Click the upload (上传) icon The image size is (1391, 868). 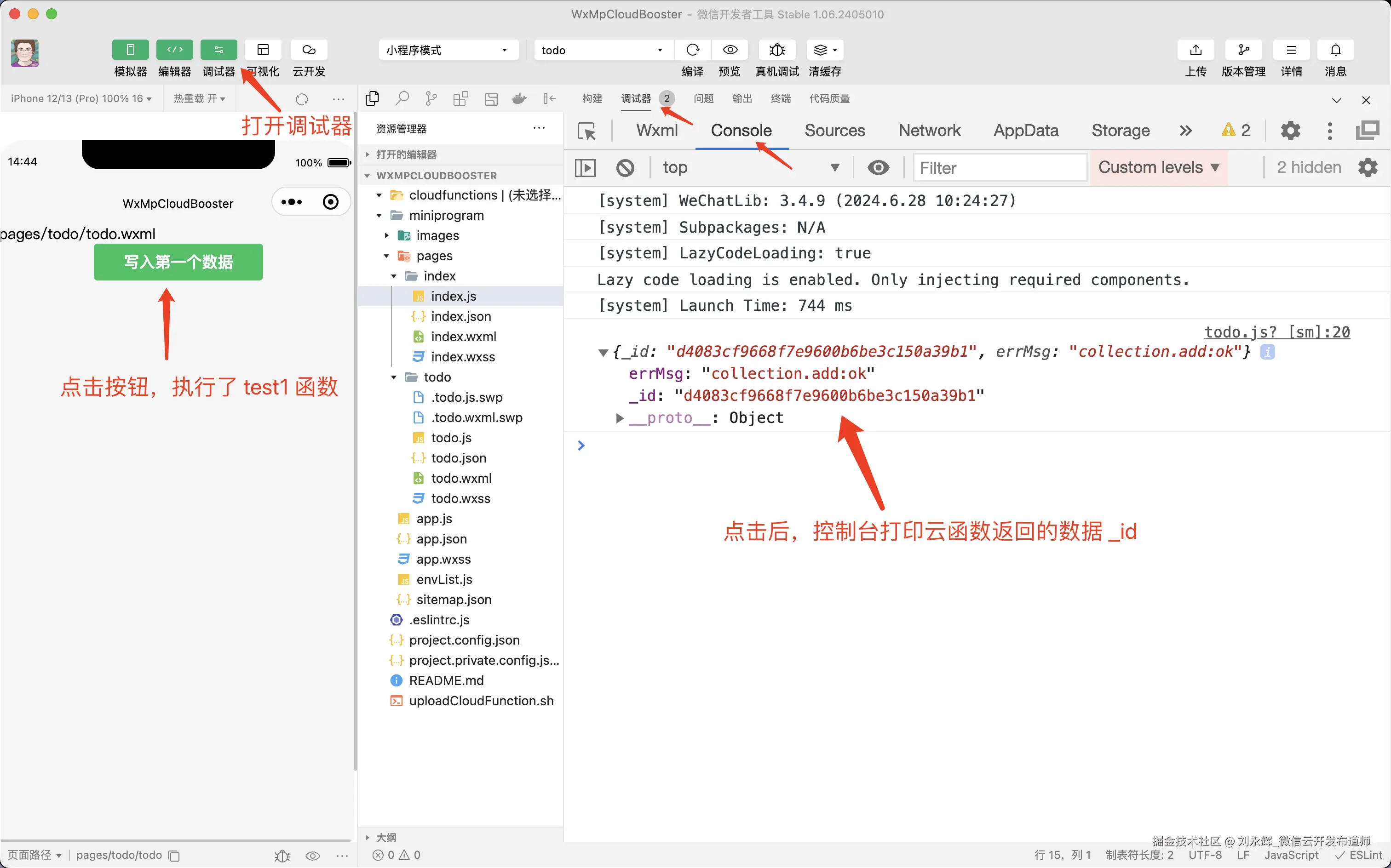coord(1195,50)
